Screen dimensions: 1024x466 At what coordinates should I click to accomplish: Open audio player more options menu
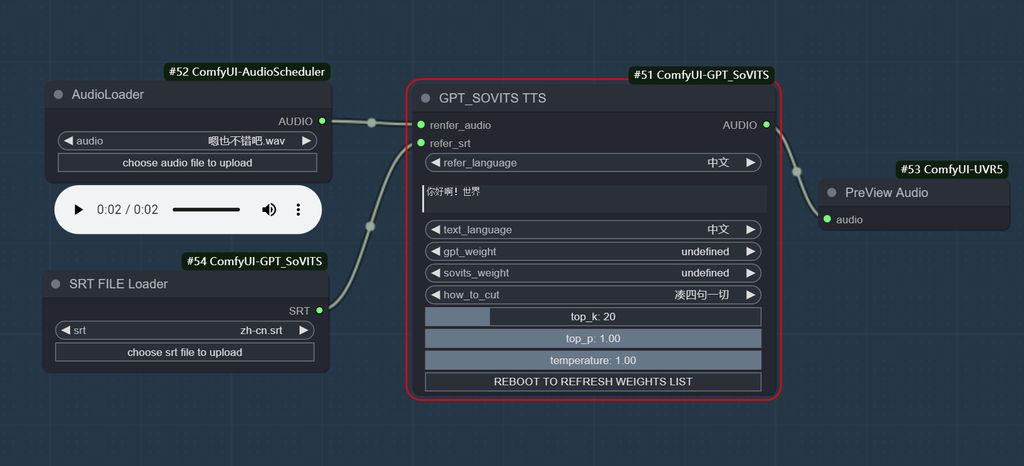(x=298, y=210)
